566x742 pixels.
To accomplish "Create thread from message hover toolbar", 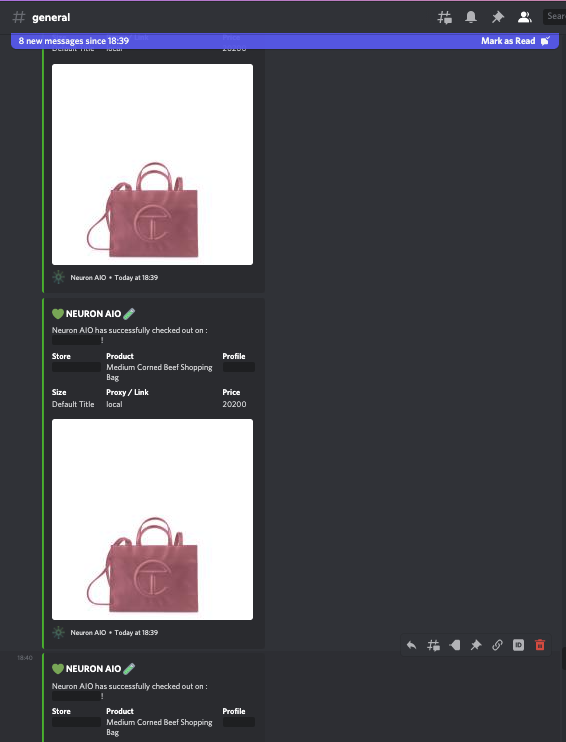I will pos(433,645).
